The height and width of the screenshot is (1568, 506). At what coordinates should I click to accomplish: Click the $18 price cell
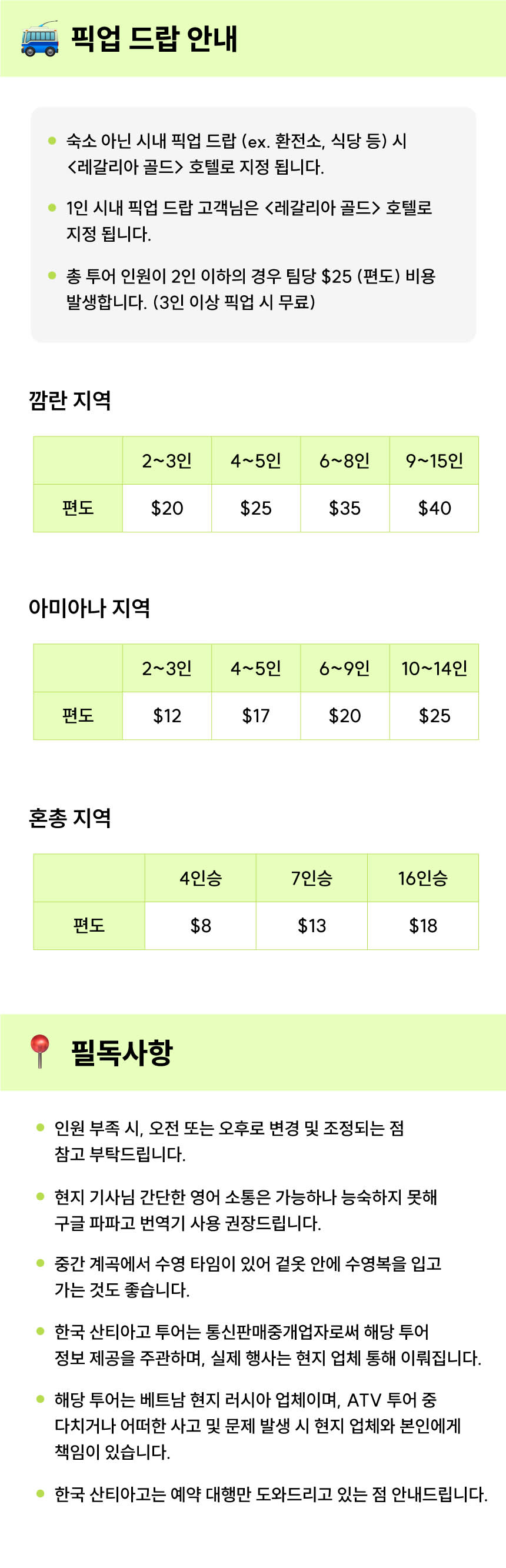click(x=423, y=926)
